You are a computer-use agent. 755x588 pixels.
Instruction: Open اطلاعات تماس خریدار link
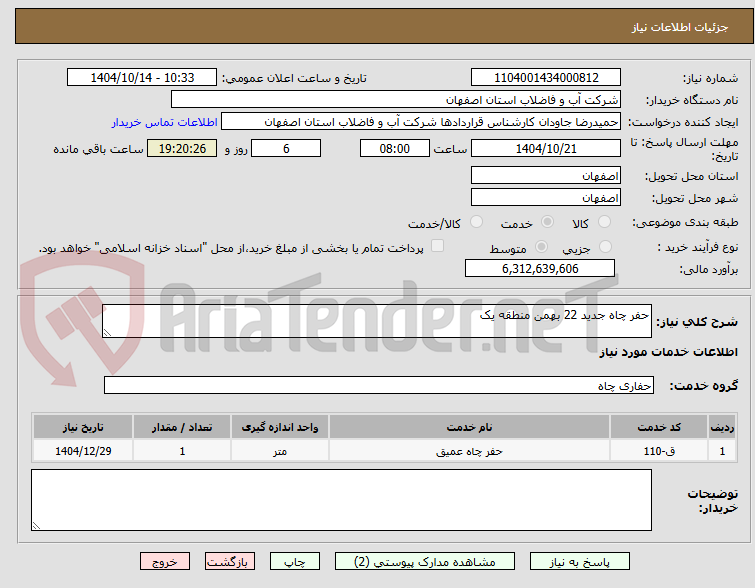(165, 122)
